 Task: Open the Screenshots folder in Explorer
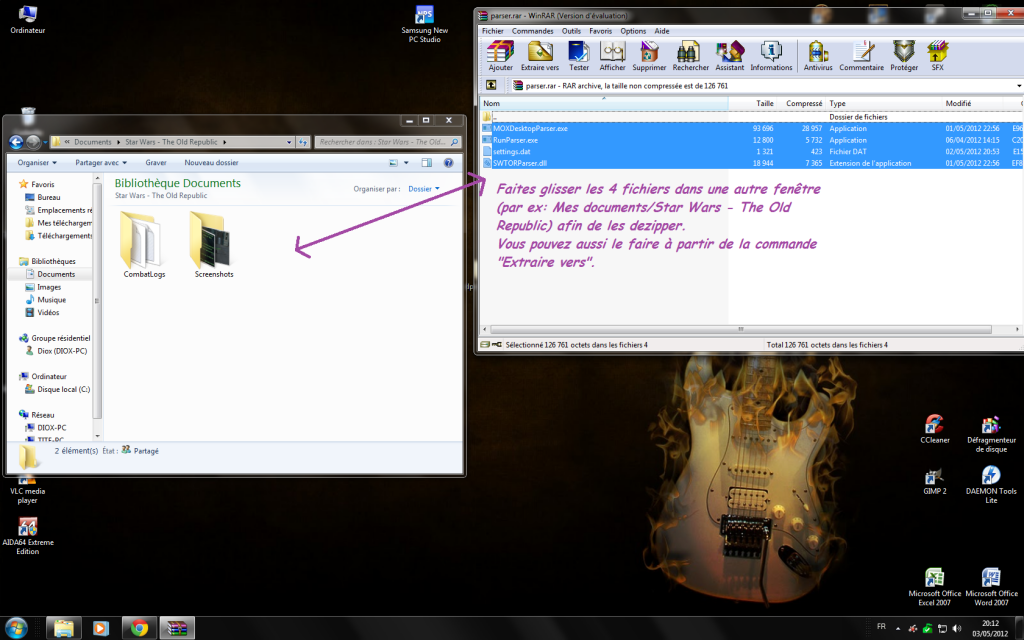coord(214,245)
